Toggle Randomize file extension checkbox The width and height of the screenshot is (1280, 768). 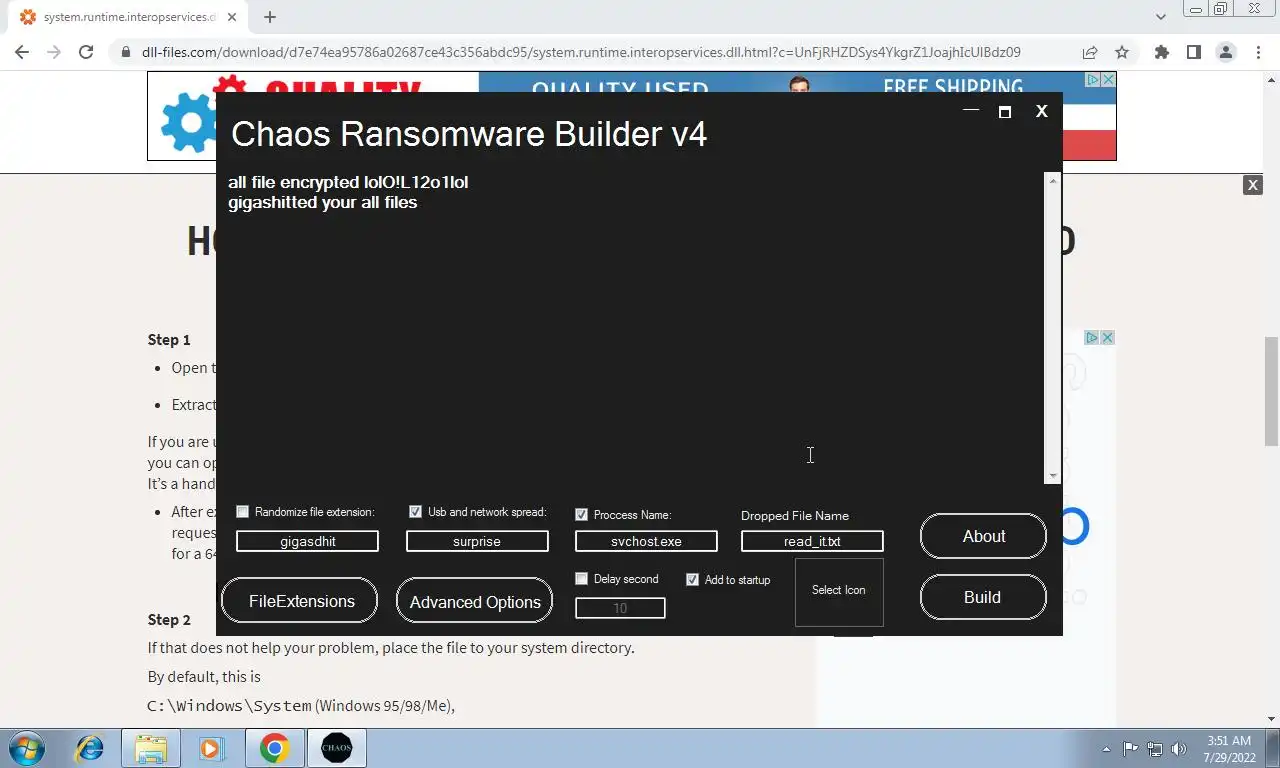pyautogui.click(x=242, y=512)
